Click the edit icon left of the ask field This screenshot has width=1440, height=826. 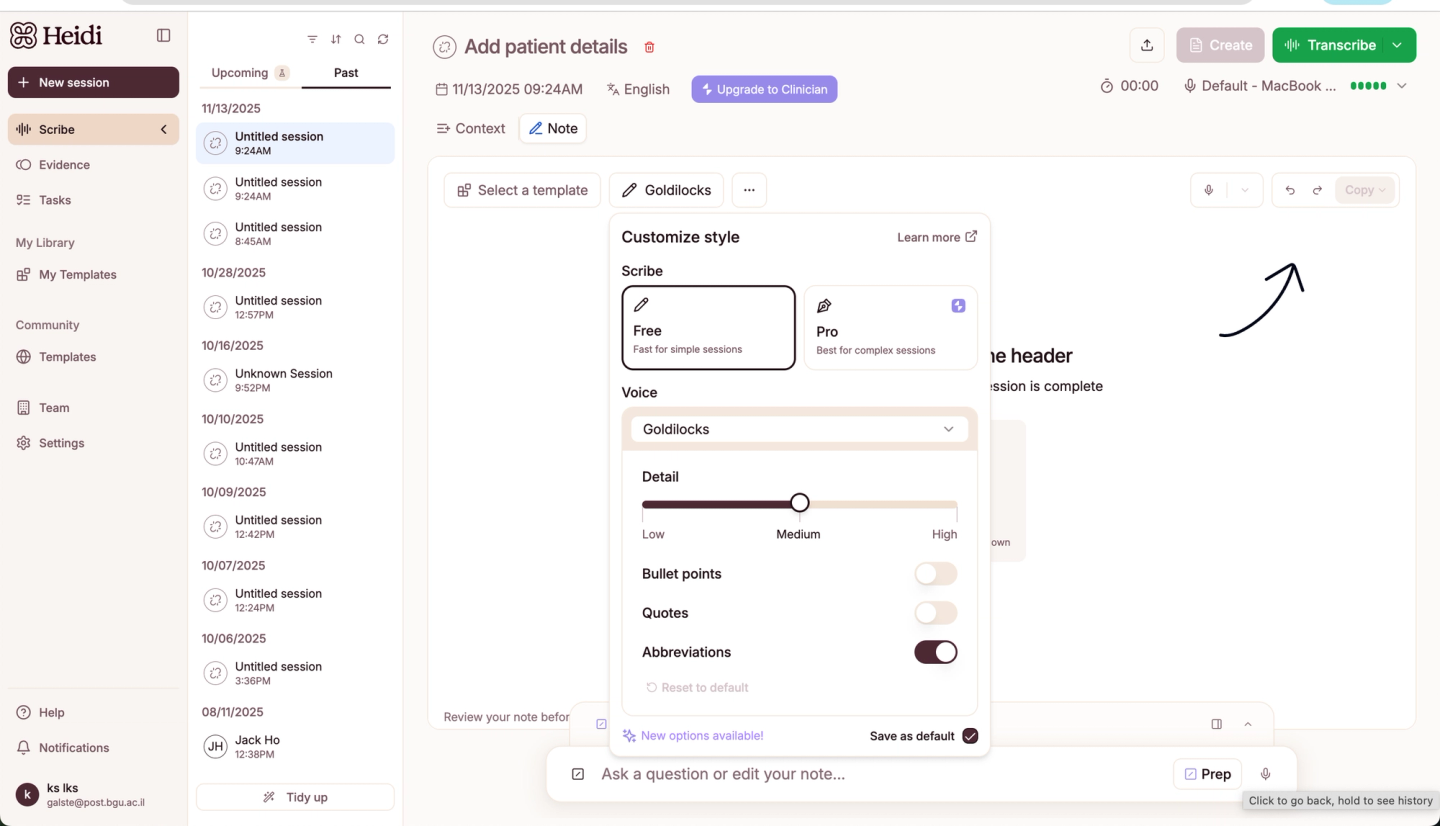click(578, 774)
